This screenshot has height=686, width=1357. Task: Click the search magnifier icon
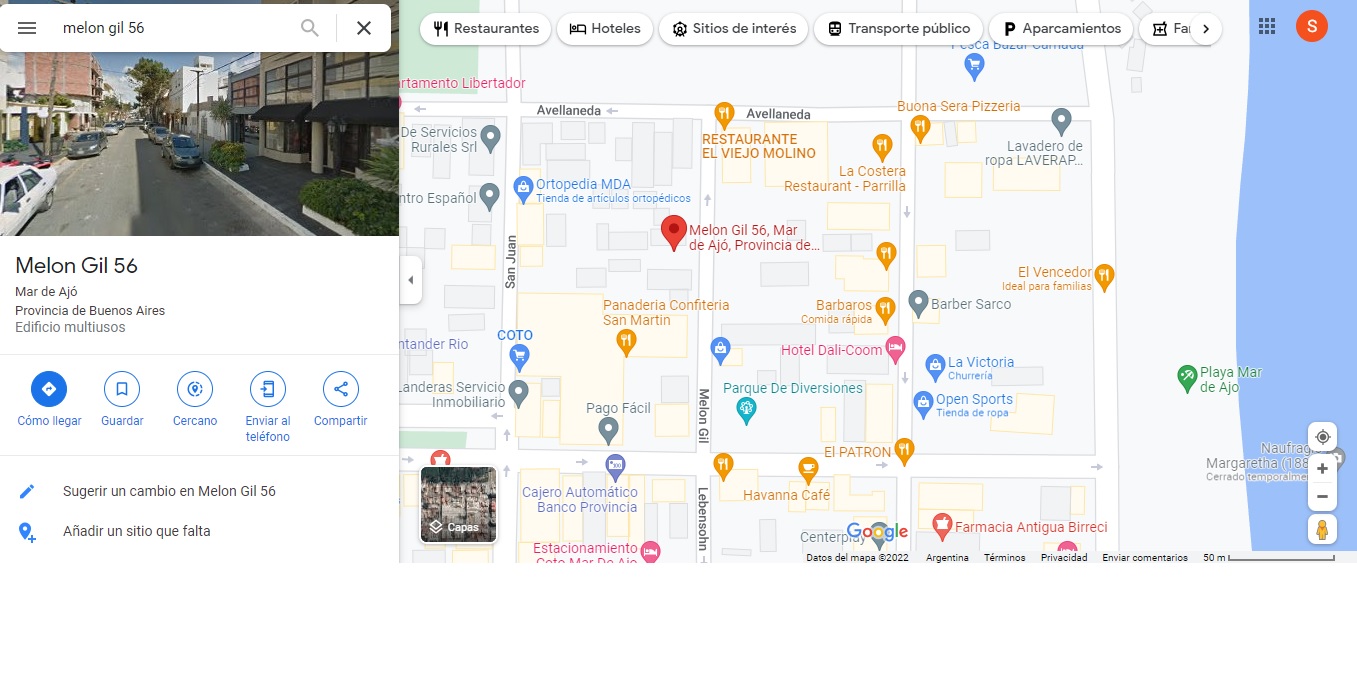click(x=310, y=28)
